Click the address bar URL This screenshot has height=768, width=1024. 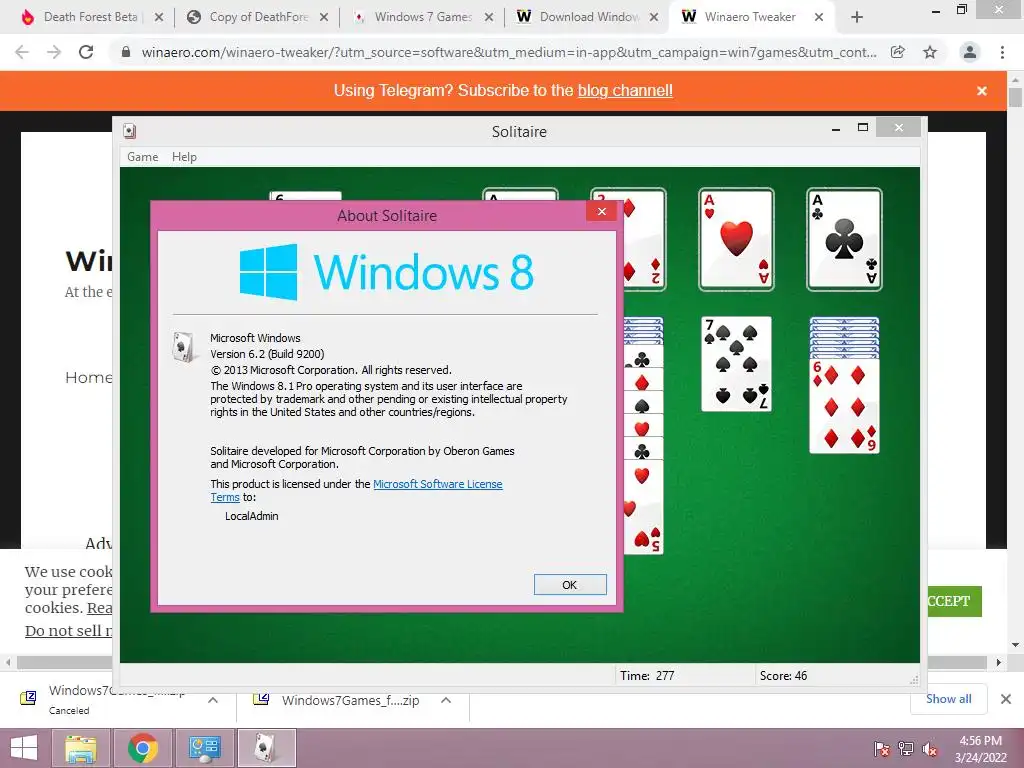point(509,52)
